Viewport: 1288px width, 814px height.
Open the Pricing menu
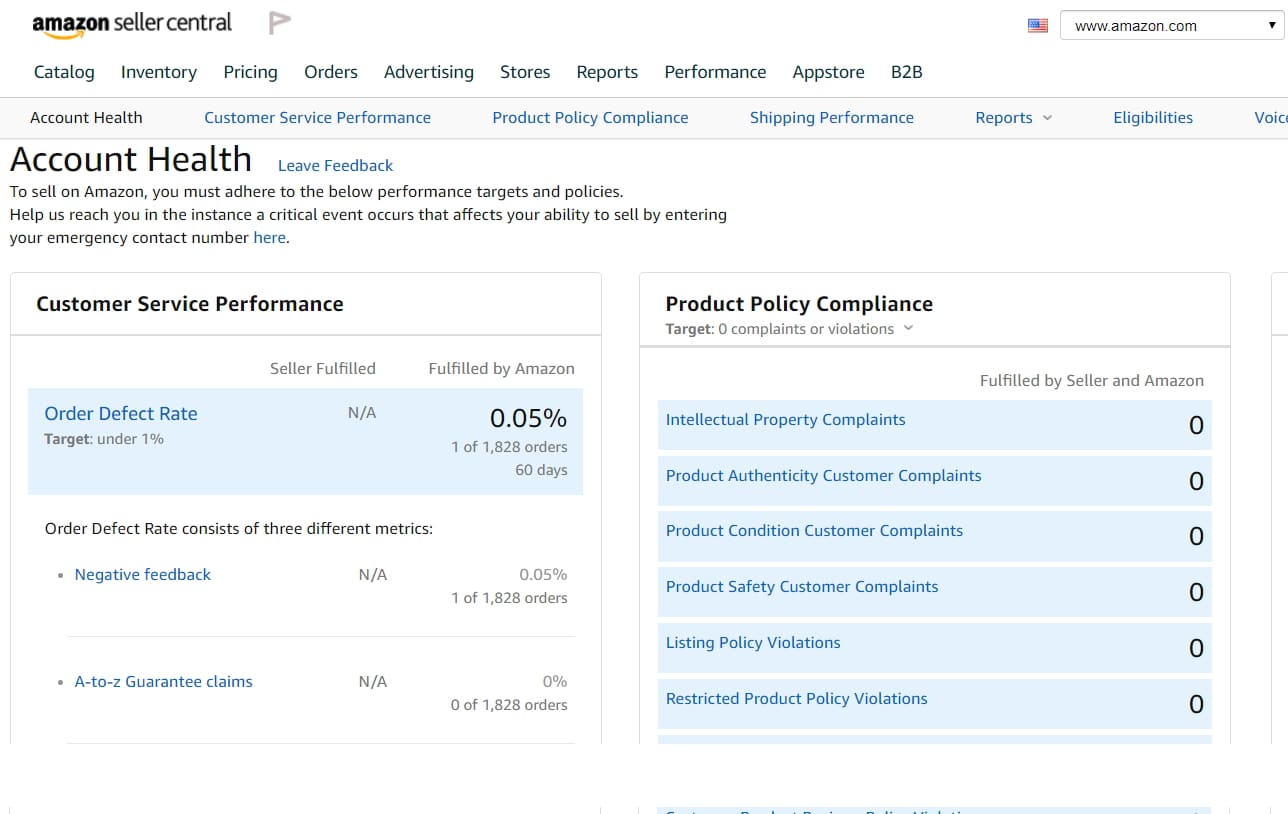click(250, 72)
